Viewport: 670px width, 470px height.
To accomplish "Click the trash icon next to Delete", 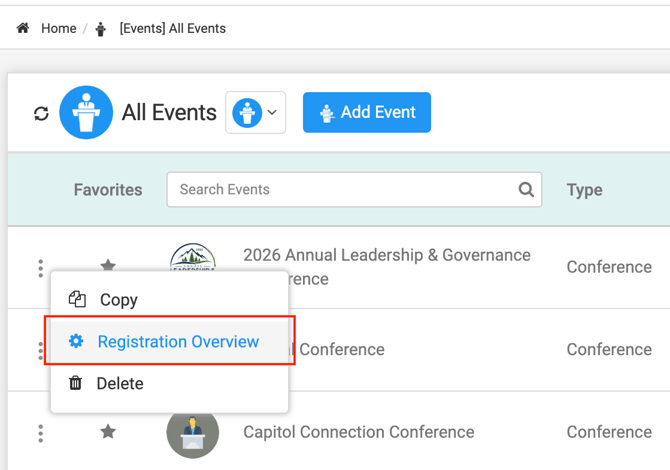I will click(76, 383).
